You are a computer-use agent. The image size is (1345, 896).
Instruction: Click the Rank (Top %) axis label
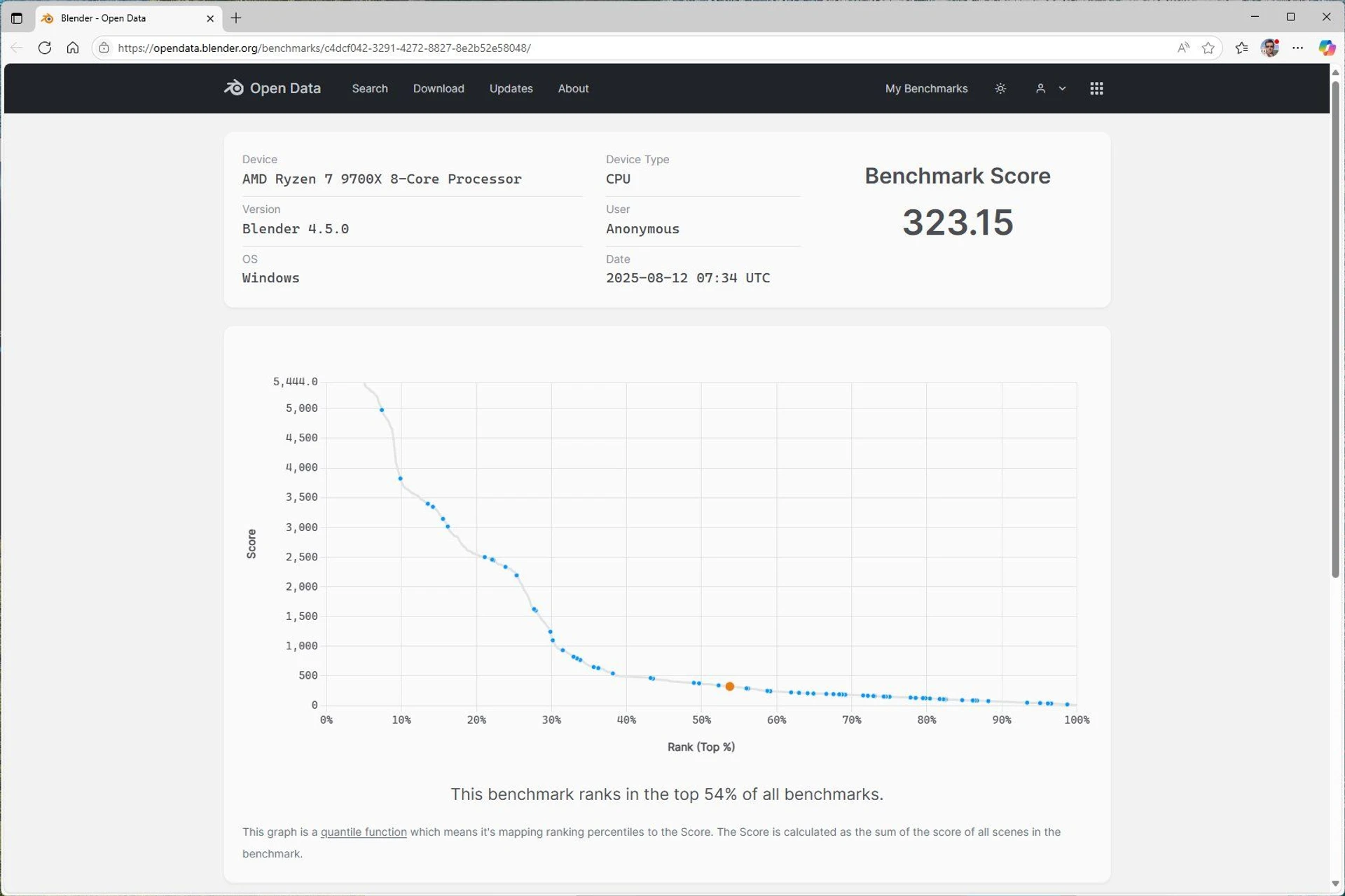pyautogui.click(x=701, y=747)
